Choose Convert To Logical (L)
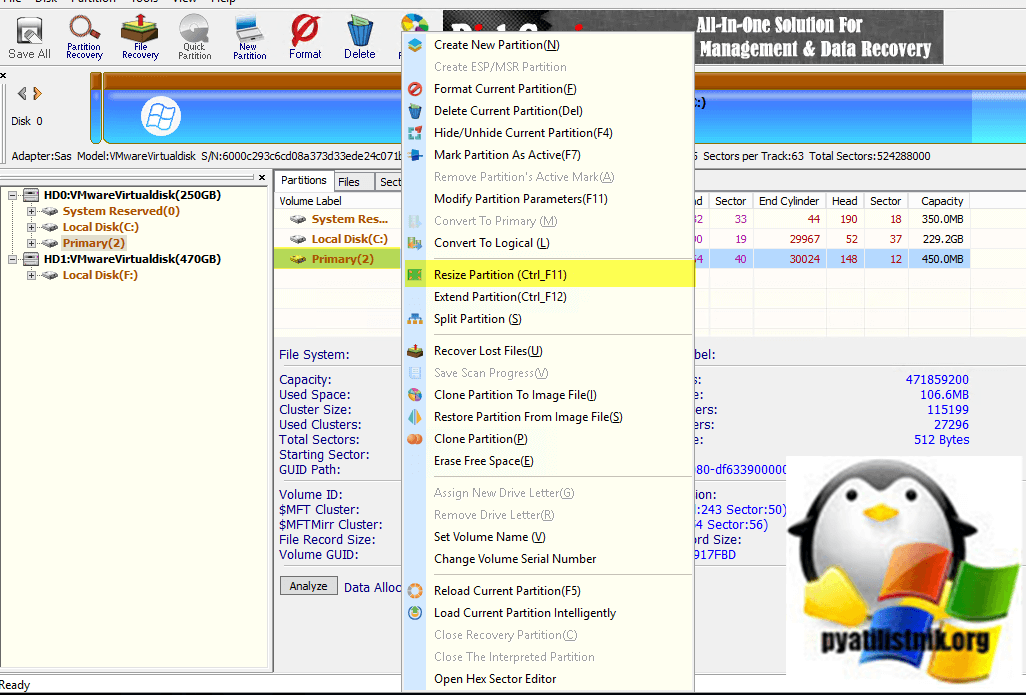 click(x=548, y=243)
